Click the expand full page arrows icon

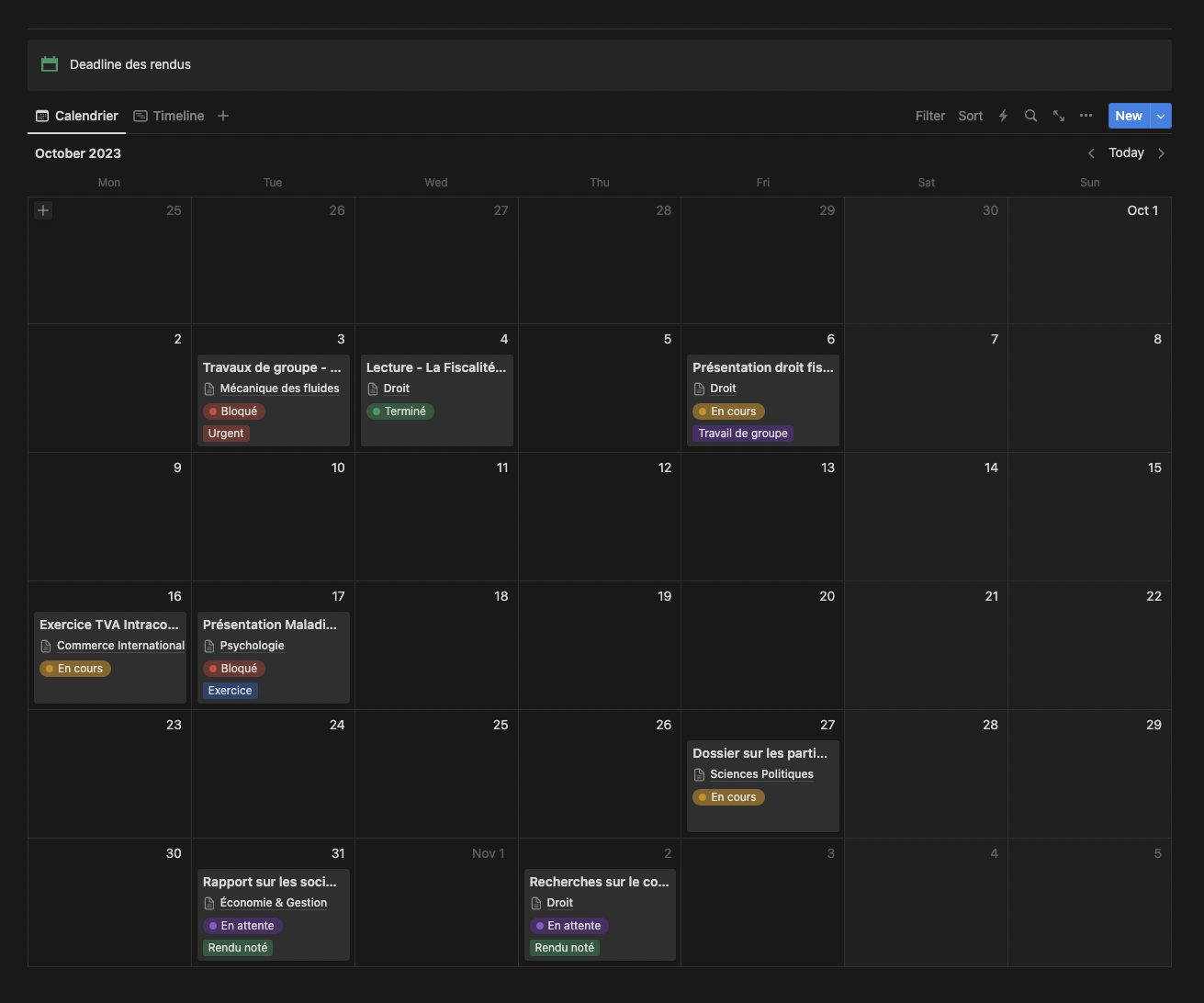[1059, 116]
